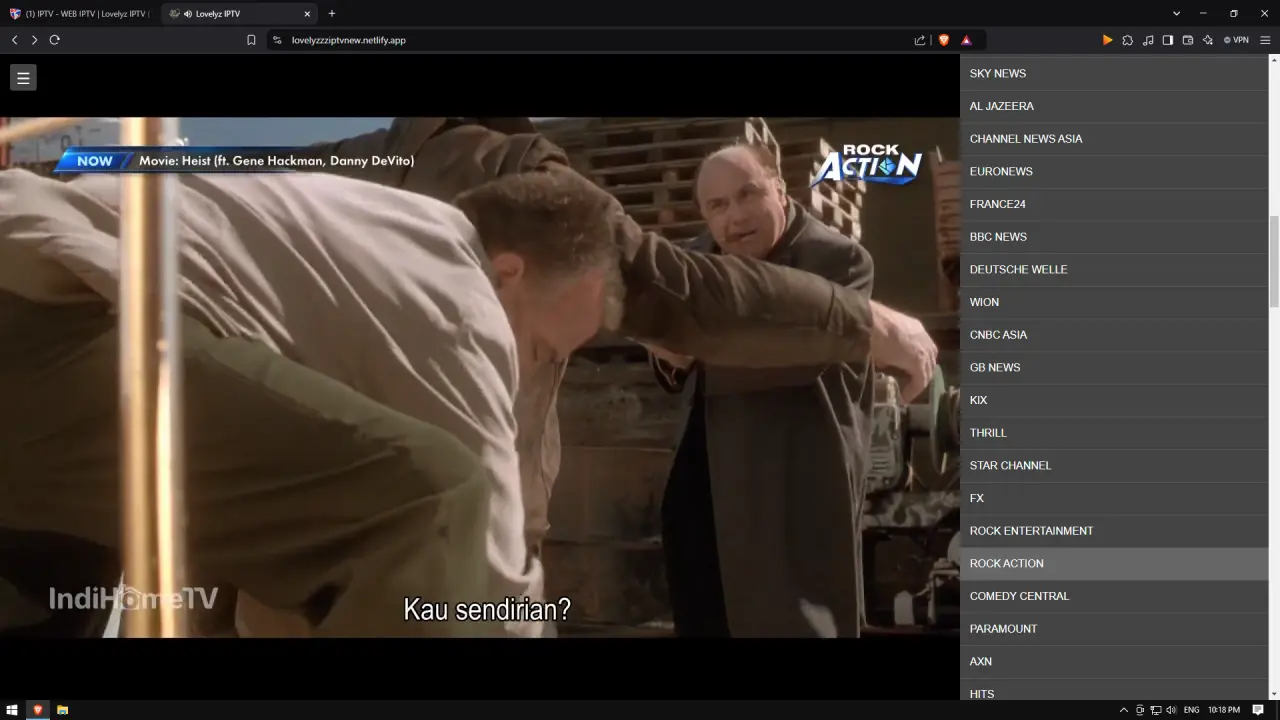The width and height of the screenshot is (1280, 720).
Task: Select the AL JAZEERA channel
Action: [1114, 106]
